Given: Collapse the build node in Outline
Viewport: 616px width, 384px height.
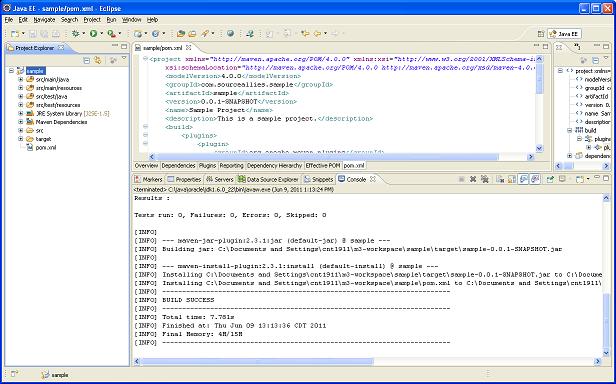Looking at the screenshot, I should click(570, 130).
